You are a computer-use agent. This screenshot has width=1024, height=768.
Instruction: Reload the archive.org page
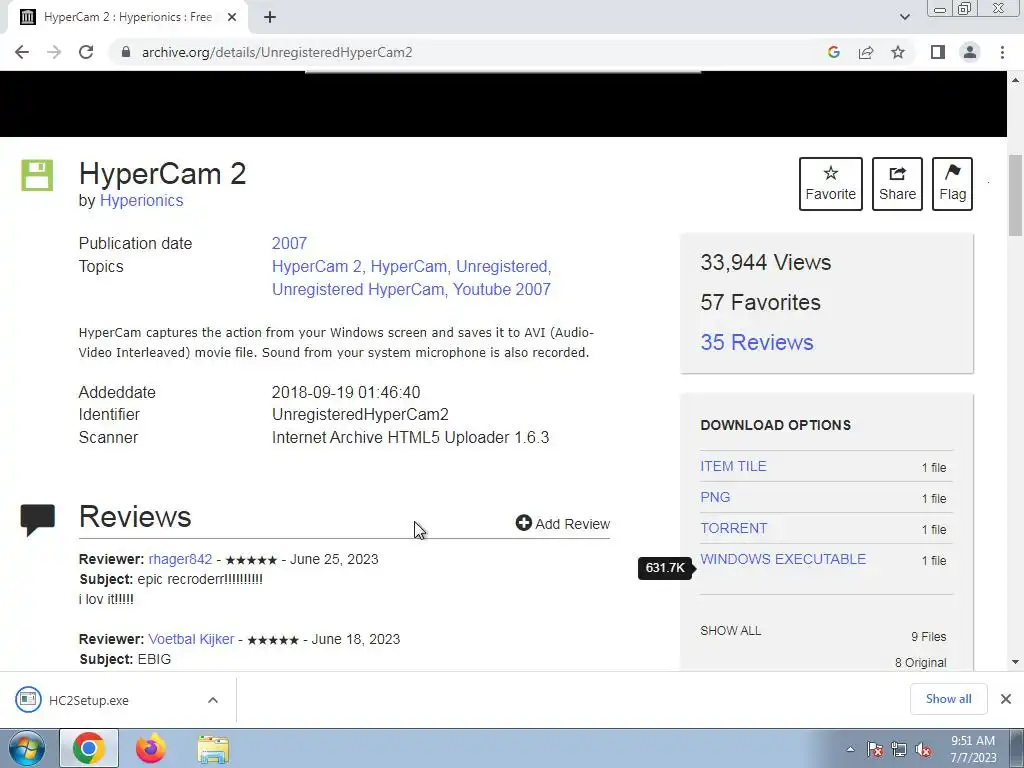click(86, 52)
